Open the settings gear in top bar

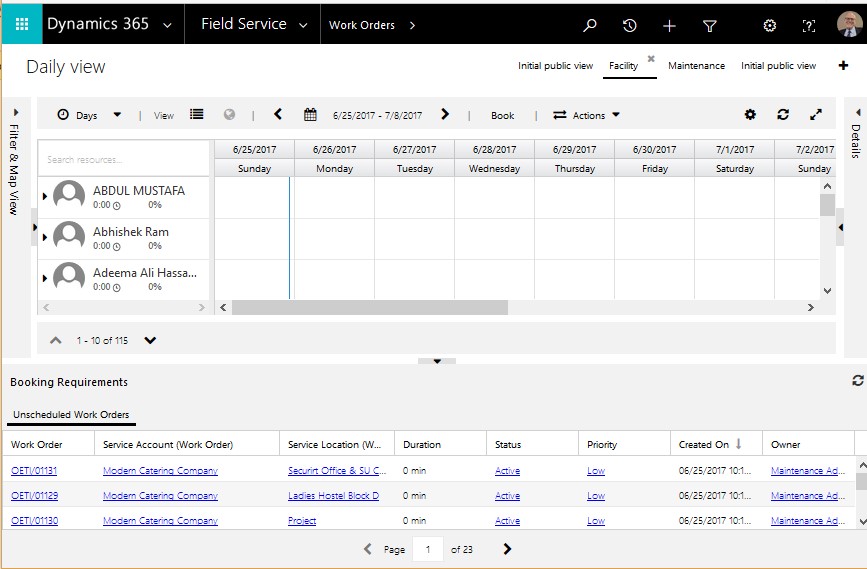769,25
